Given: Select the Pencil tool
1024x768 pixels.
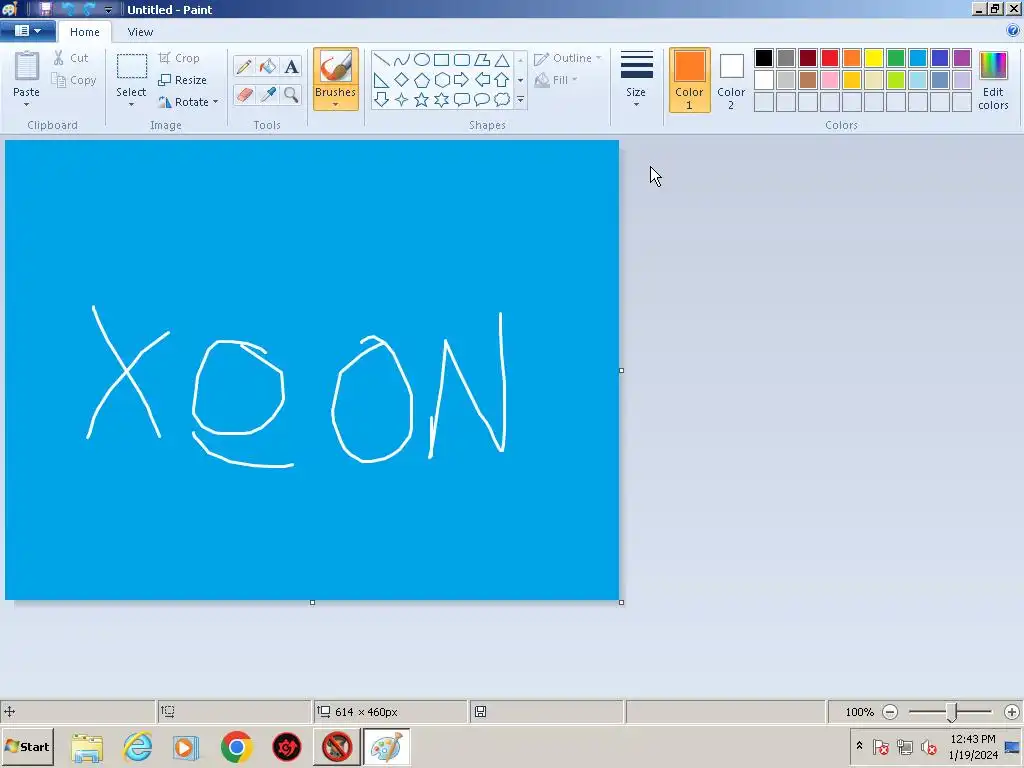Looking at the screenshot, I should [x=244, y=67].
